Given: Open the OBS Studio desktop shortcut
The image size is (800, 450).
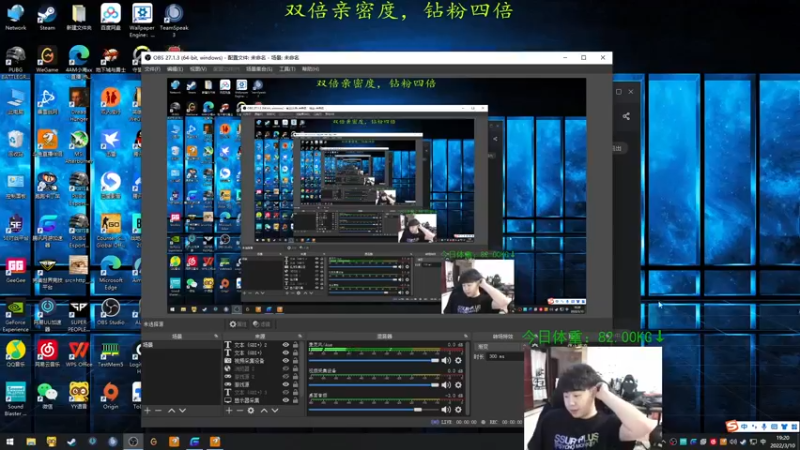Looking at the screenshot, I should (110, 312).
